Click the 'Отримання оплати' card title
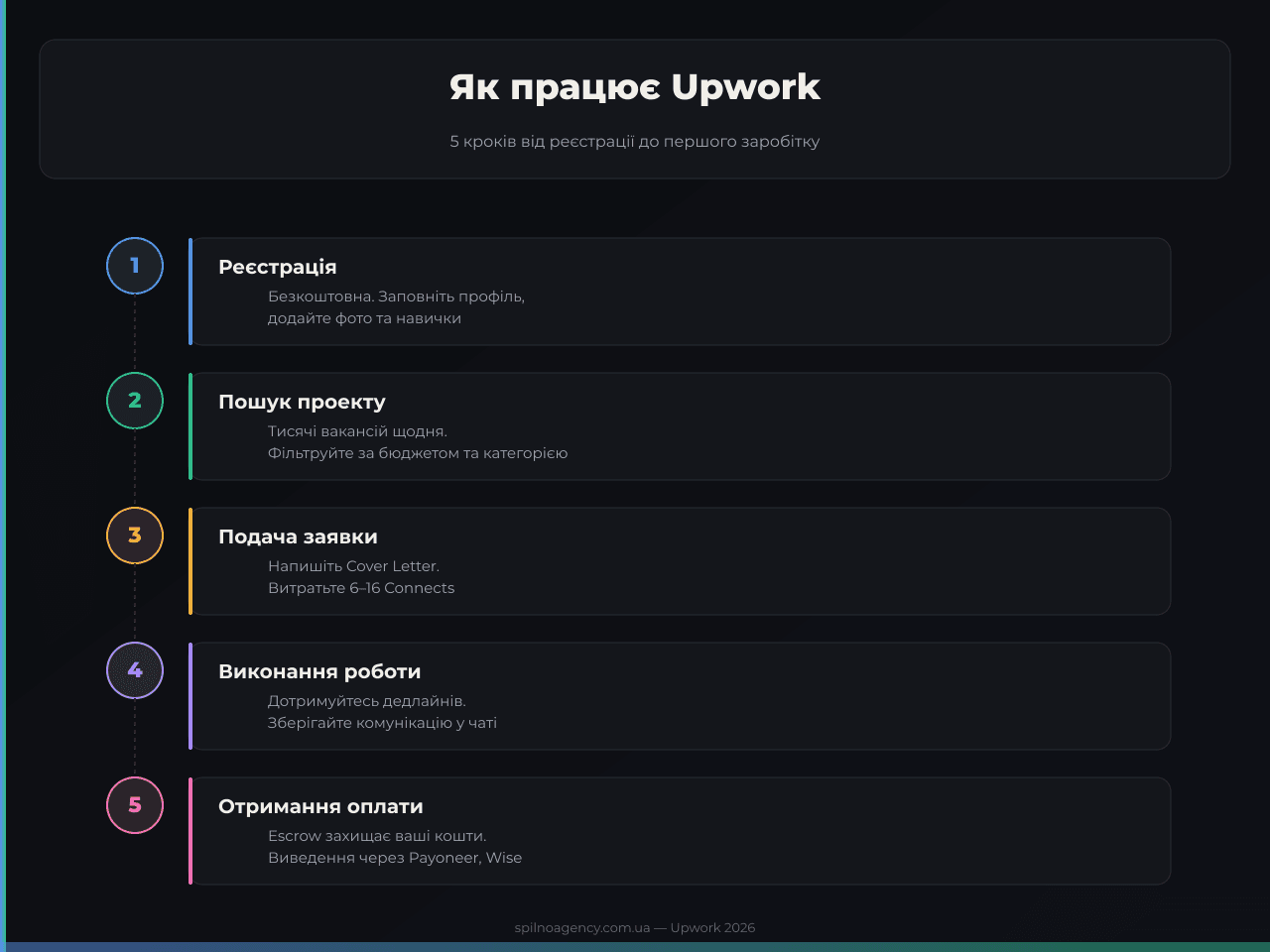The width and height of the screenshot is (1270, 952). click(320, 806)
